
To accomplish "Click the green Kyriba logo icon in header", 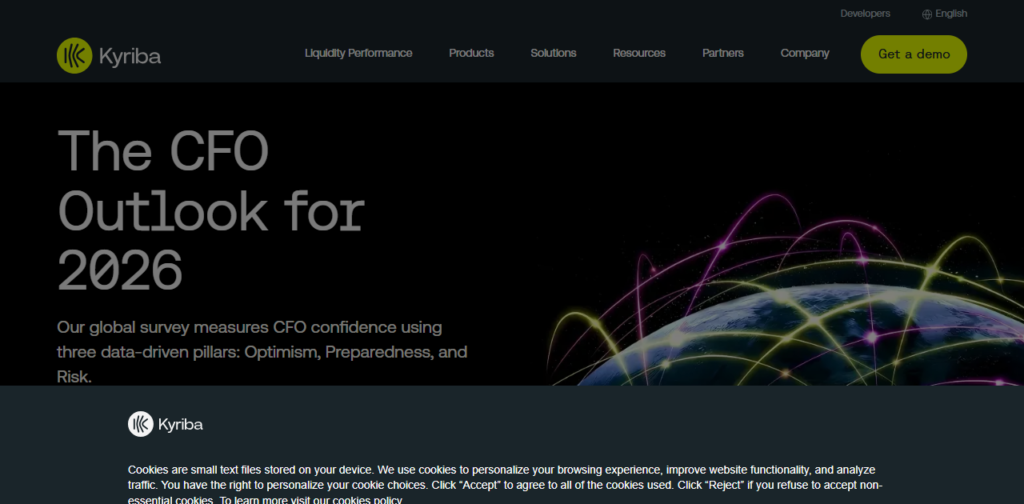I will (74, 55).
